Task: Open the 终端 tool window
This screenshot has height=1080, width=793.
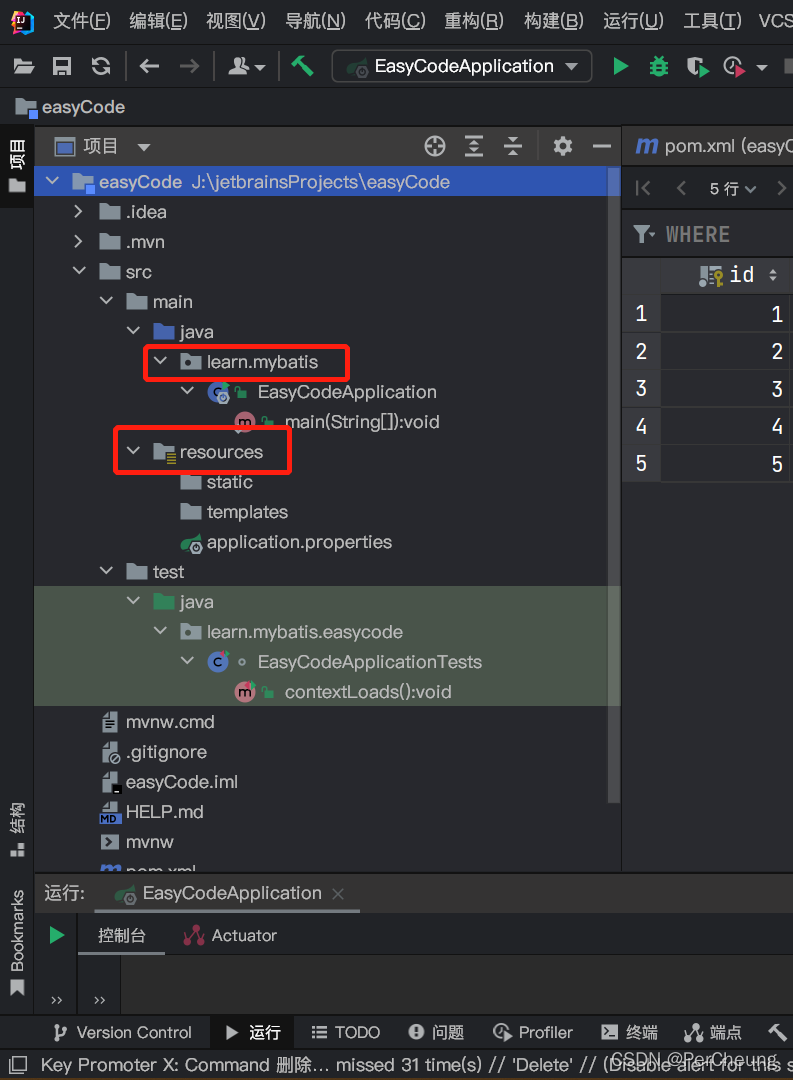Action: point(629,1032)
